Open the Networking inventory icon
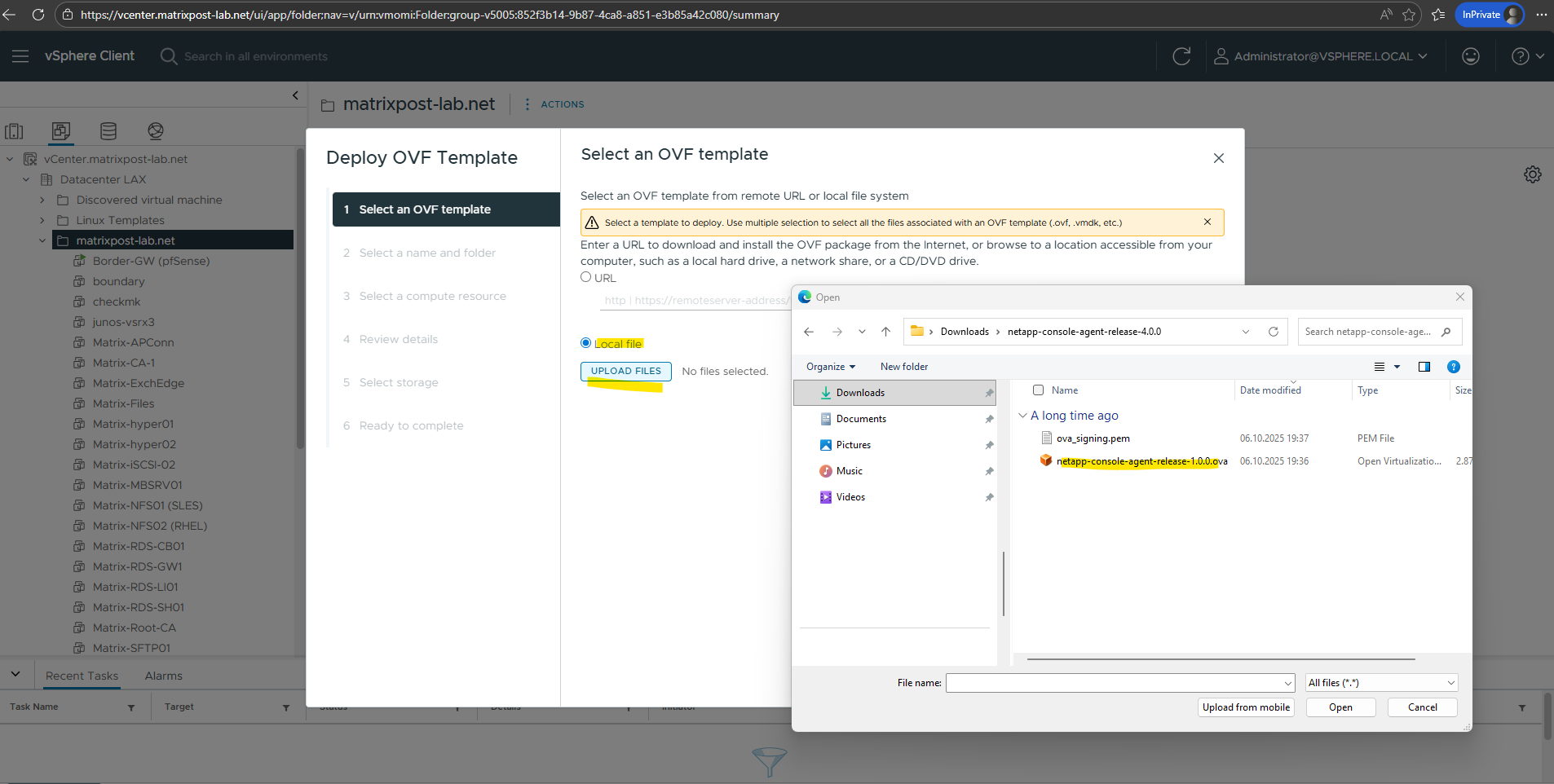This screenshot has width=1554, height=784. pyautogui.click(x=156, y=131)
